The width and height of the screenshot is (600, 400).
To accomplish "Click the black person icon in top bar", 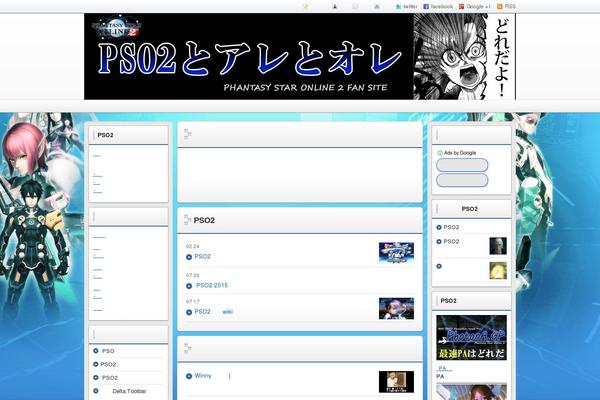I will [x=335, y=7].
